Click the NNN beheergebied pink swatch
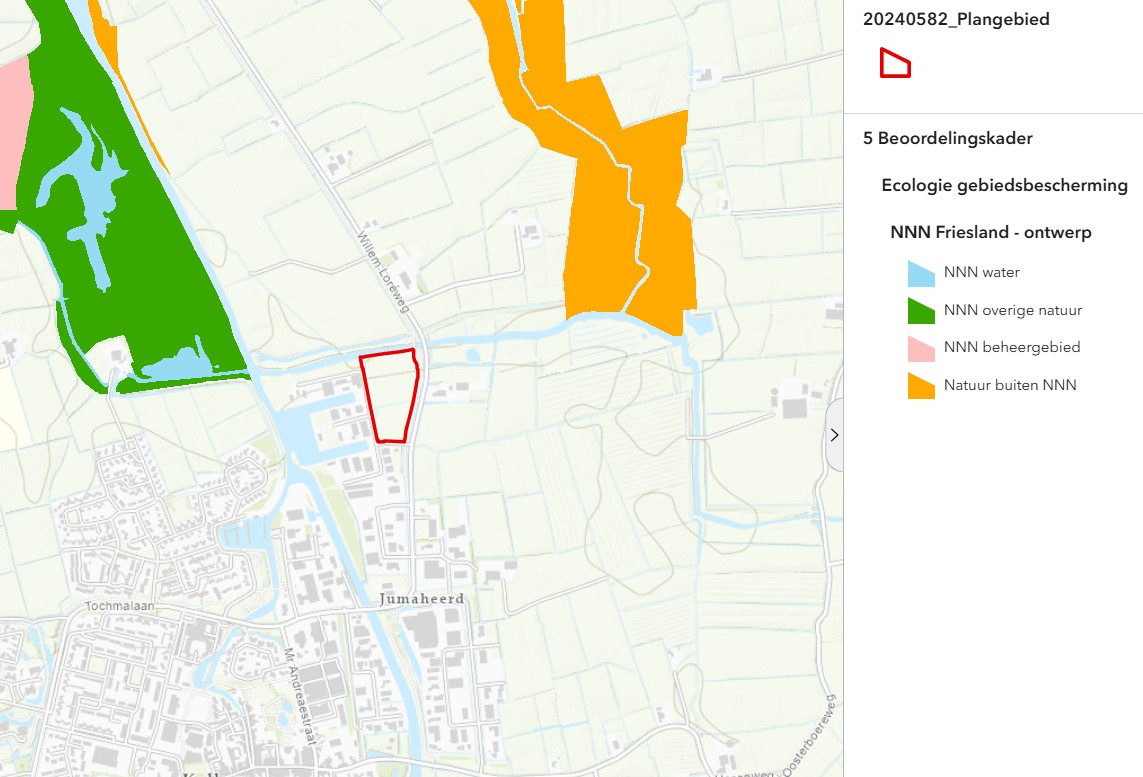The height and width of the screenshot is (777, 1143). (921, 348)
